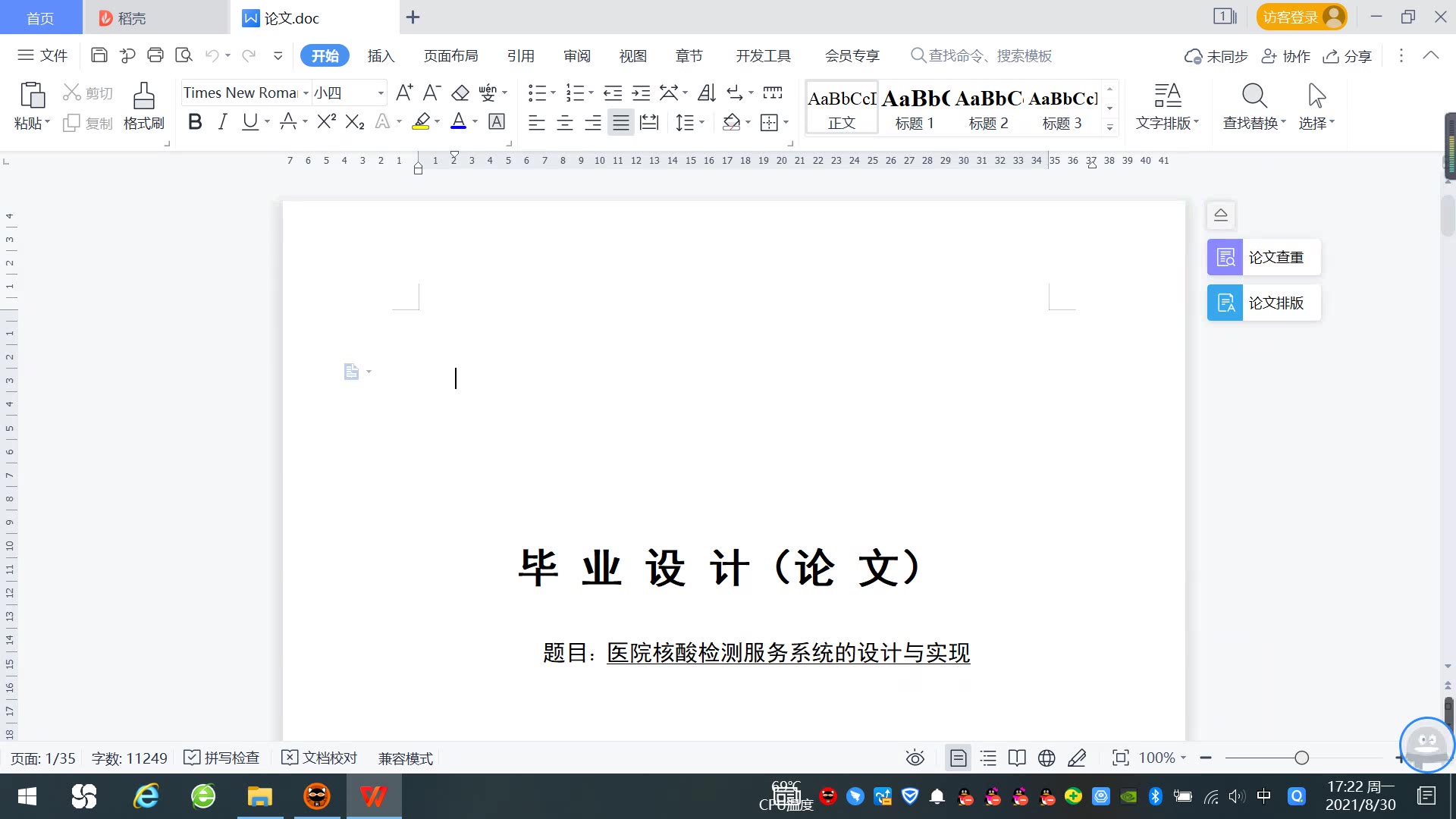
Task: Click the print icon in quick toolbar
Action: point(155,55)
